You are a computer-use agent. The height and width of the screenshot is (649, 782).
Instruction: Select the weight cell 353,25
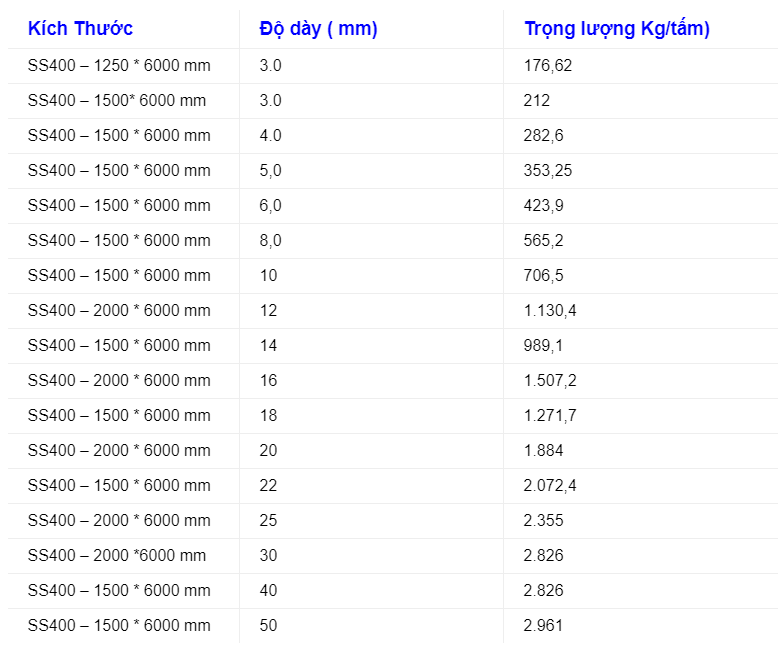coord(548,171)
